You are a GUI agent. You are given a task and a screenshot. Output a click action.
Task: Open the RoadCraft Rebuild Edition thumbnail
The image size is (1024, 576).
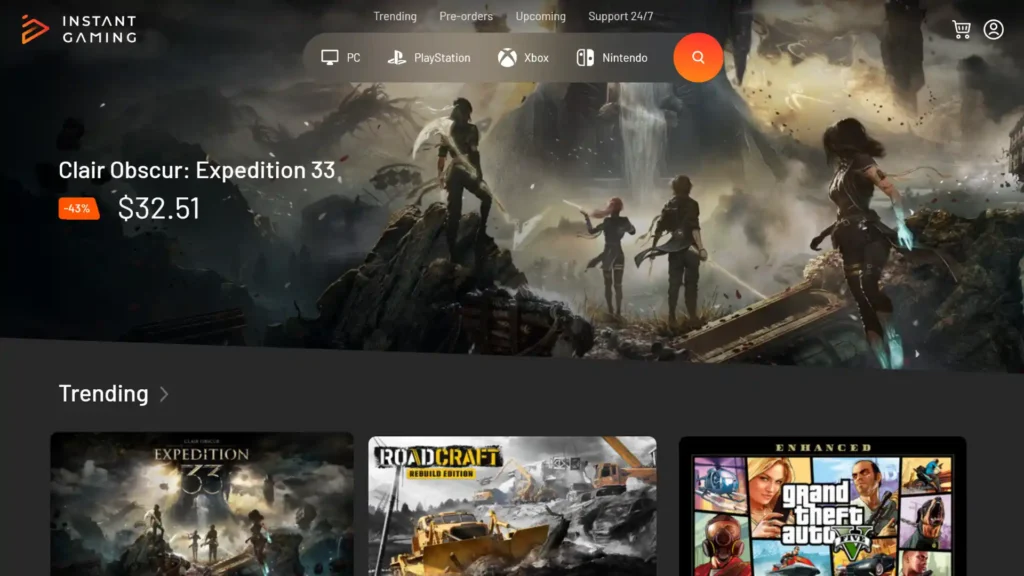[512, 506]
